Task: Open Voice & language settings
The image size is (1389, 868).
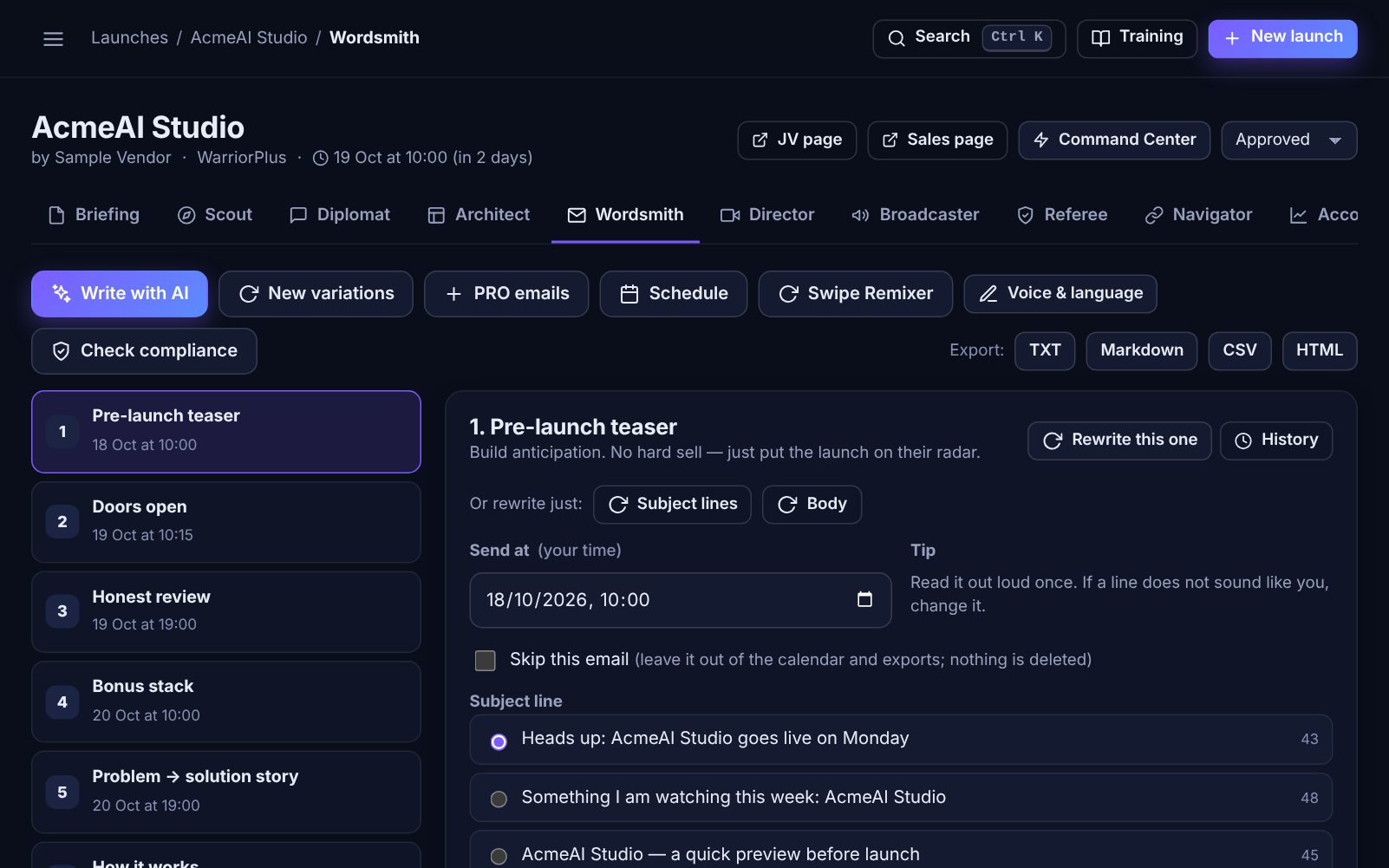Action: coord(1060,294)
